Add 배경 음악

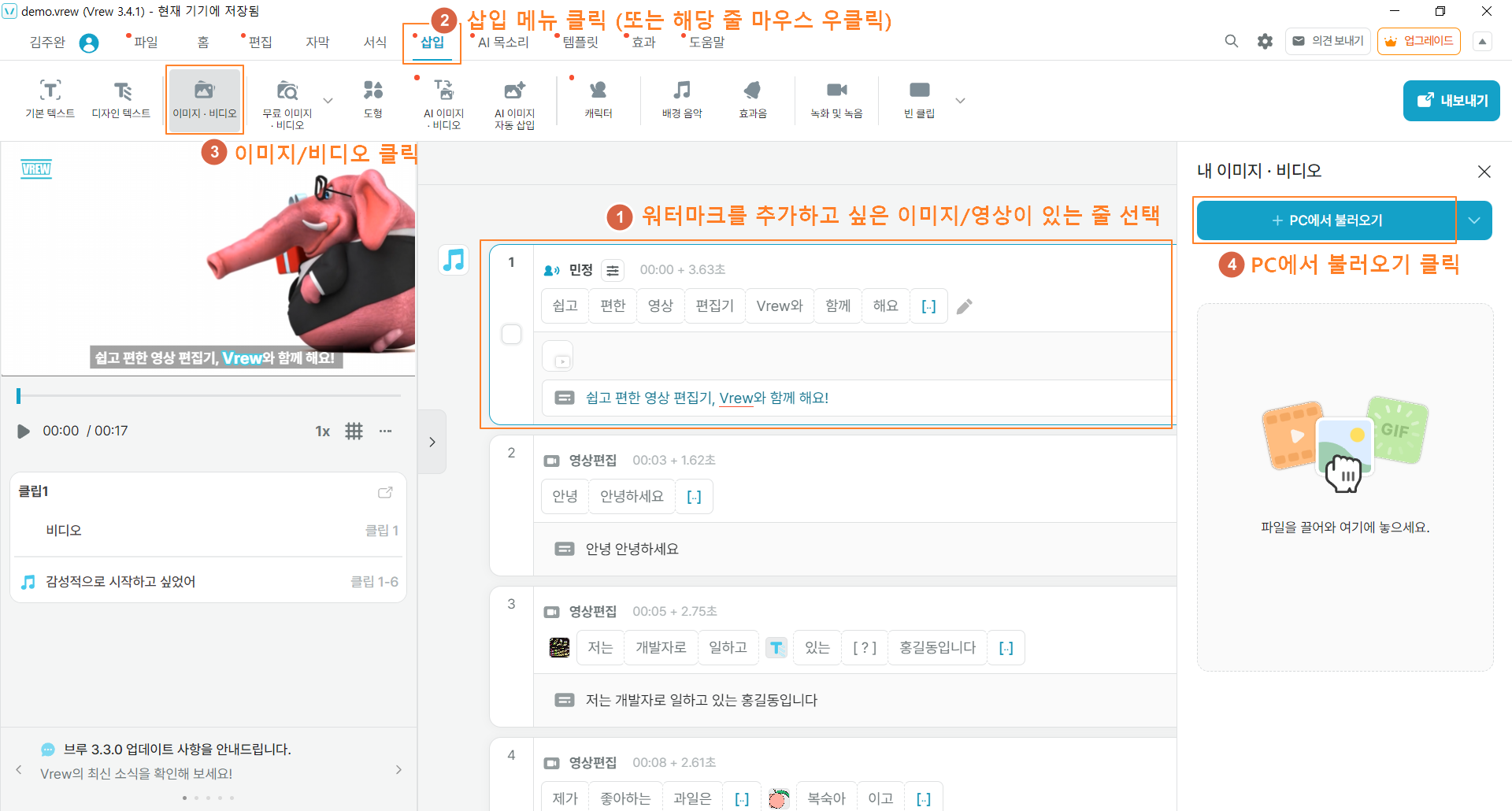tap(682, 99)
